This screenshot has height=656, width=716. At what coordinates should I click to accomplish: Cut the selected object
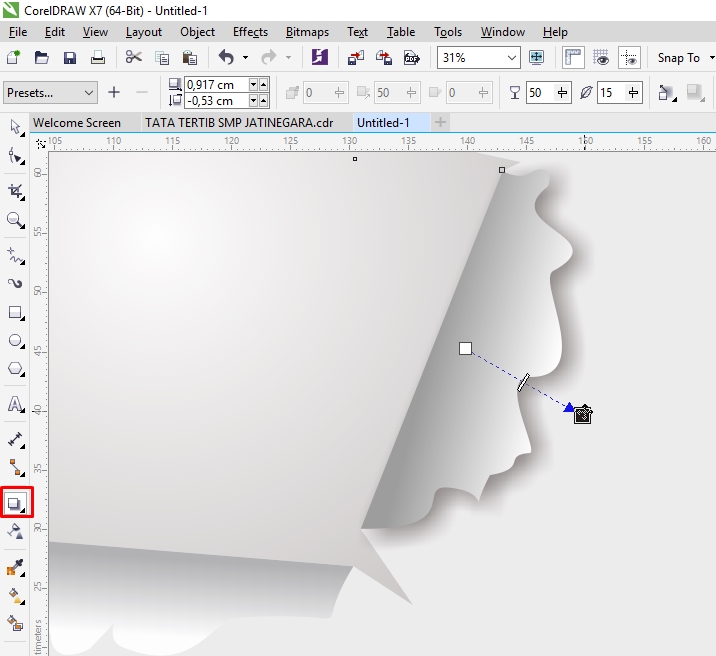pos(133,58)
